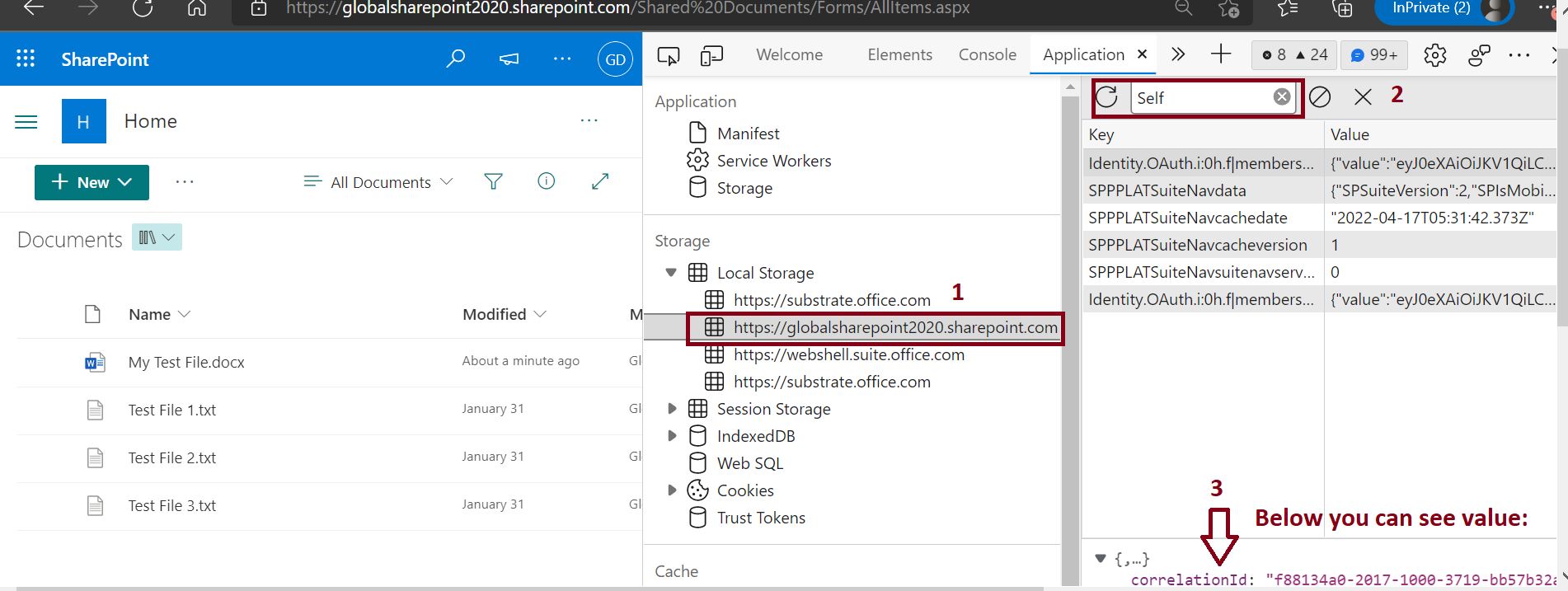The height and width of the screenshot is (591, 1568).
Task: Toggle device emulation icon in DevTools
Action: (x=711, y=55)
